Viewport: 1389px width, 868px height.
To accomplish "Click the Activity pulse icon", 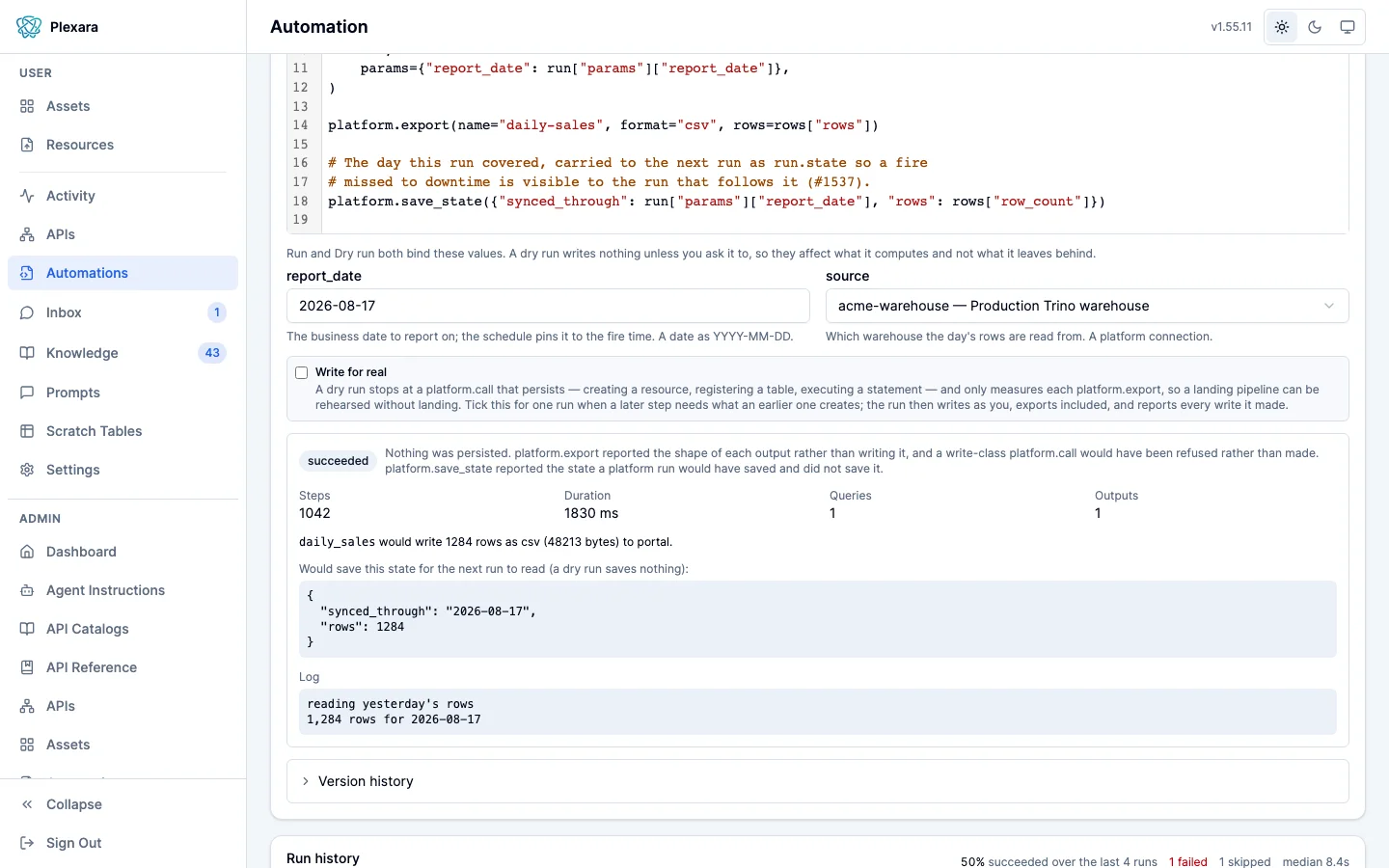I will pos(27,196).
